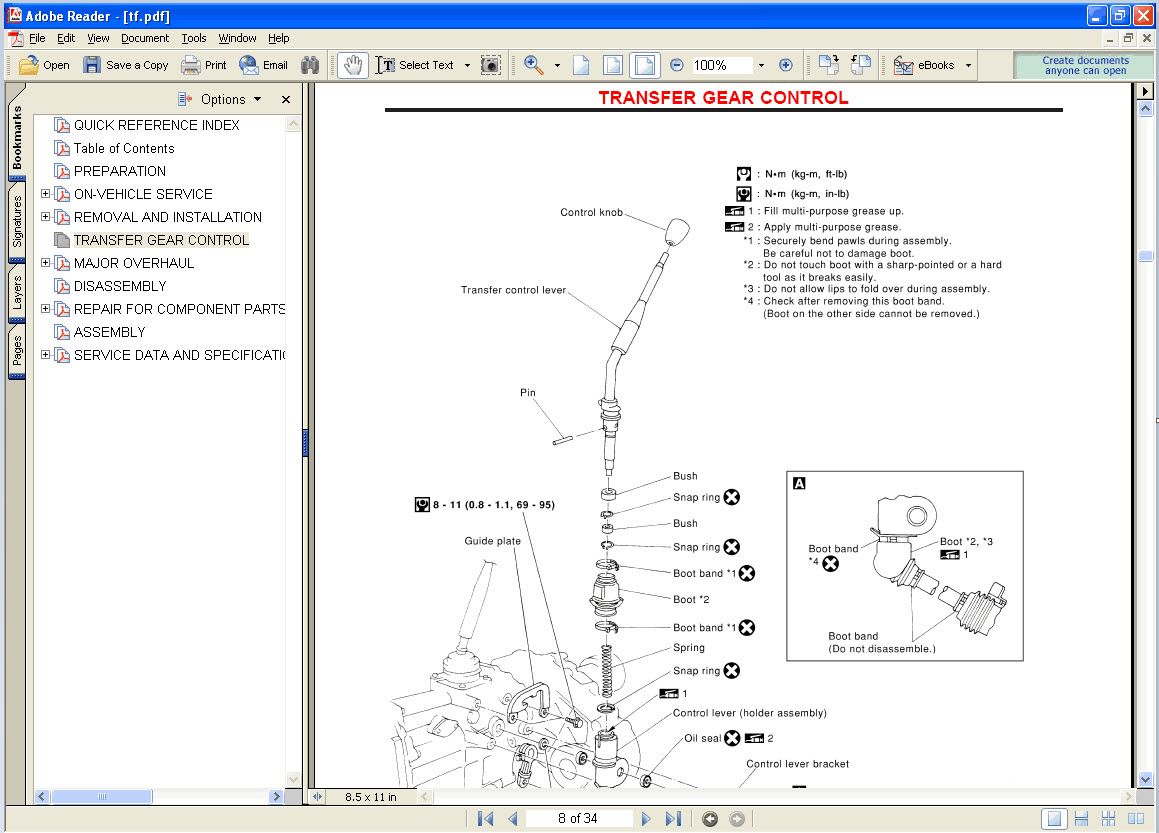Click the document vertical scrollbar down arrow
The image size is (1159, 833).
coord(1146,779)
